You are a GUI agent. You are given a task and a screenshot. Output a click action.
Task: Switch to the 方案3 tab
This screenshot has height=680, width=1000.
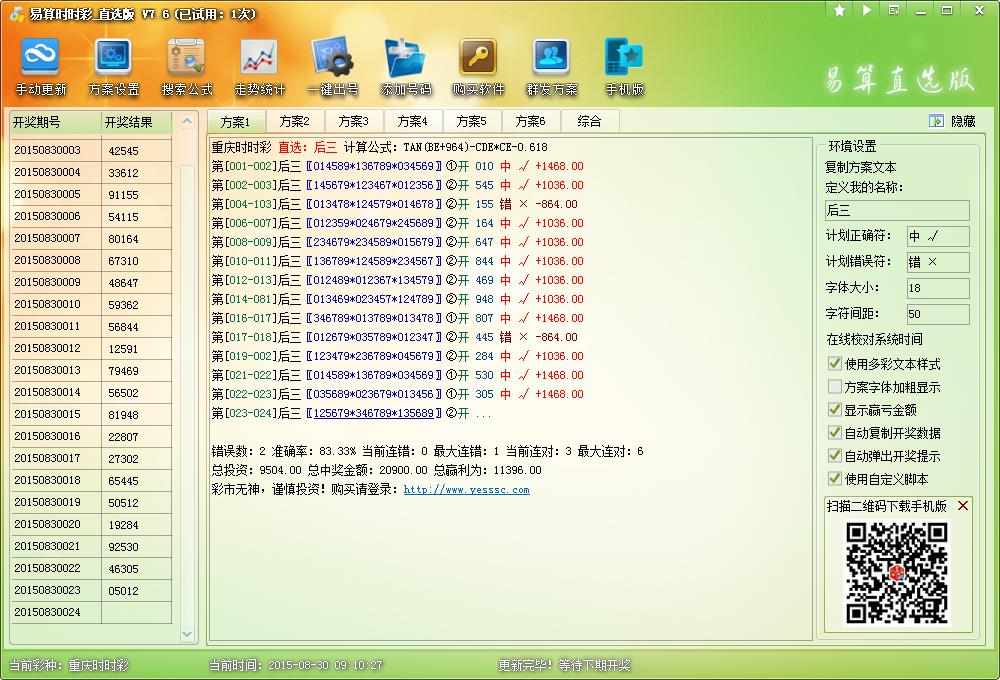pos(353,120)
